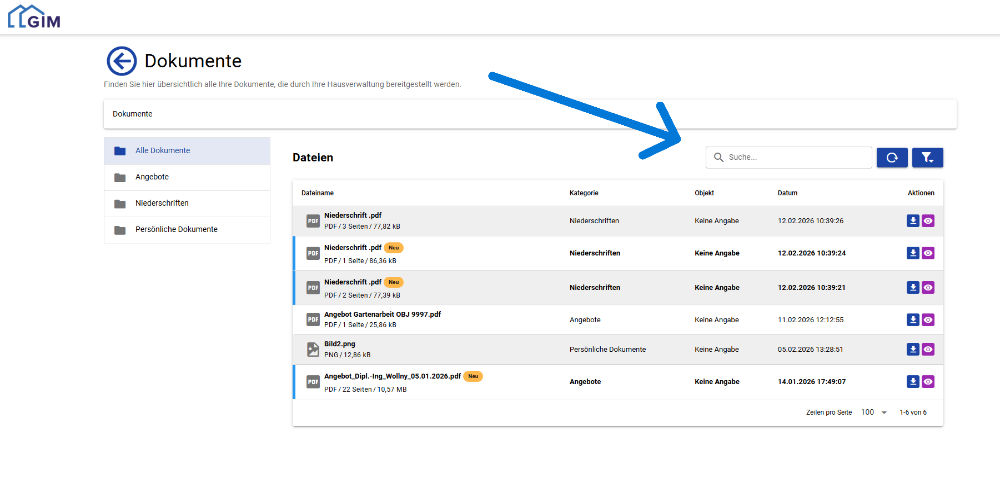Click the Dokumente breadcrumb link

(132, 114)
